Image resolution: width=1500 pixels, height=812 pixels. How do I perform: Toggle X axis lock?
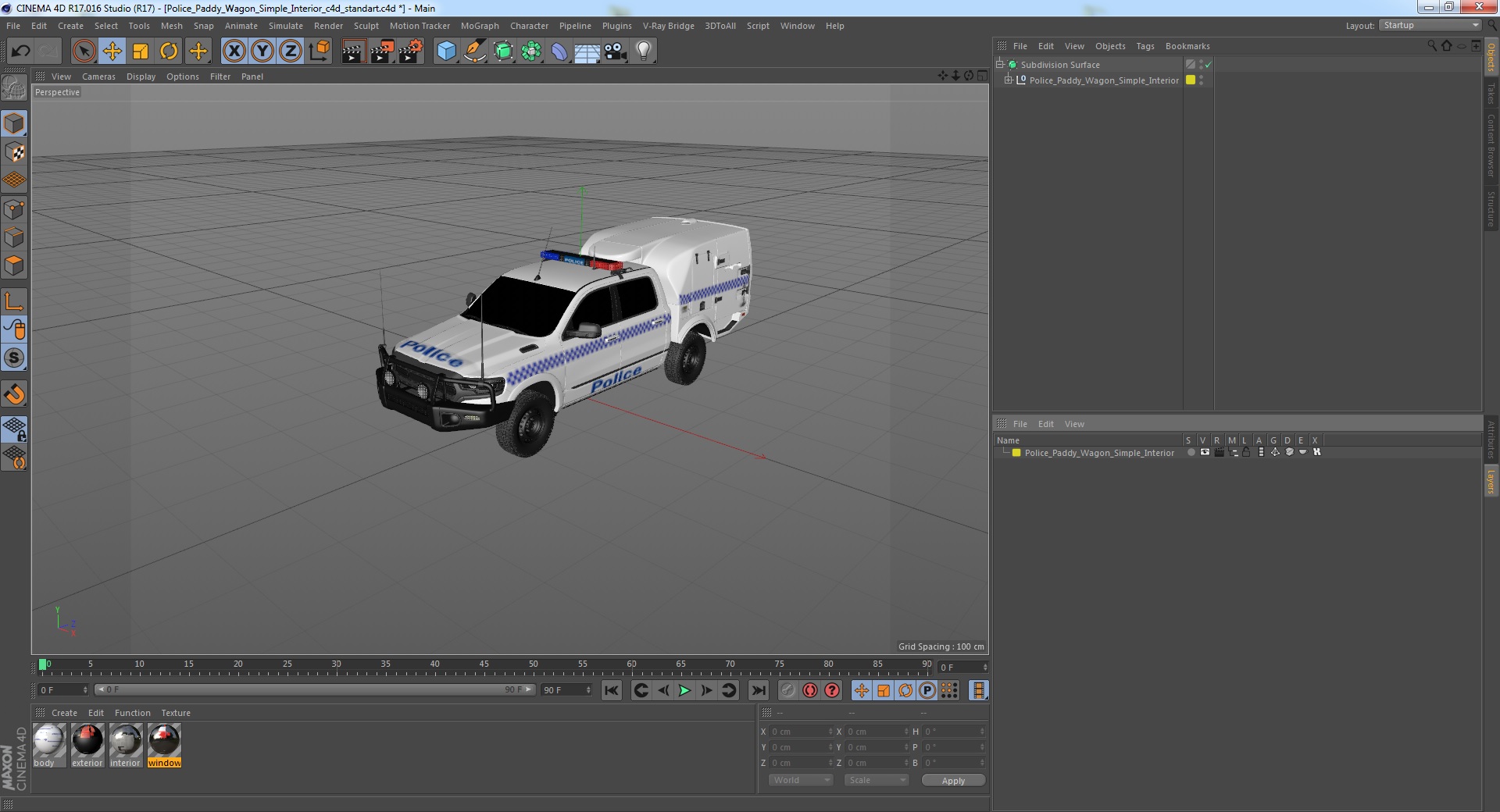tap(234, 52)
